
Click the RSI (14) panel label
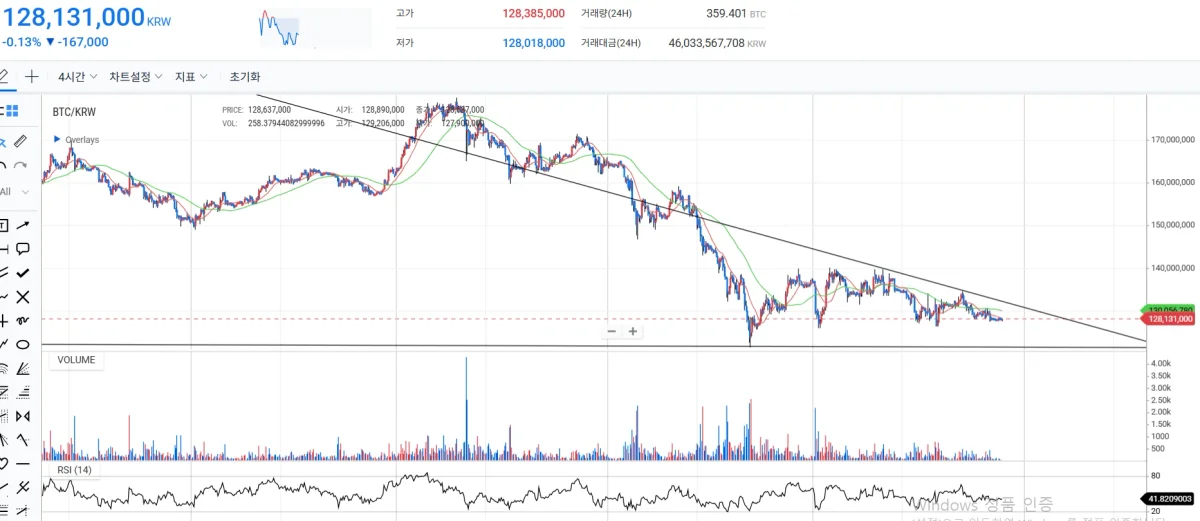(x=73, y=470)
